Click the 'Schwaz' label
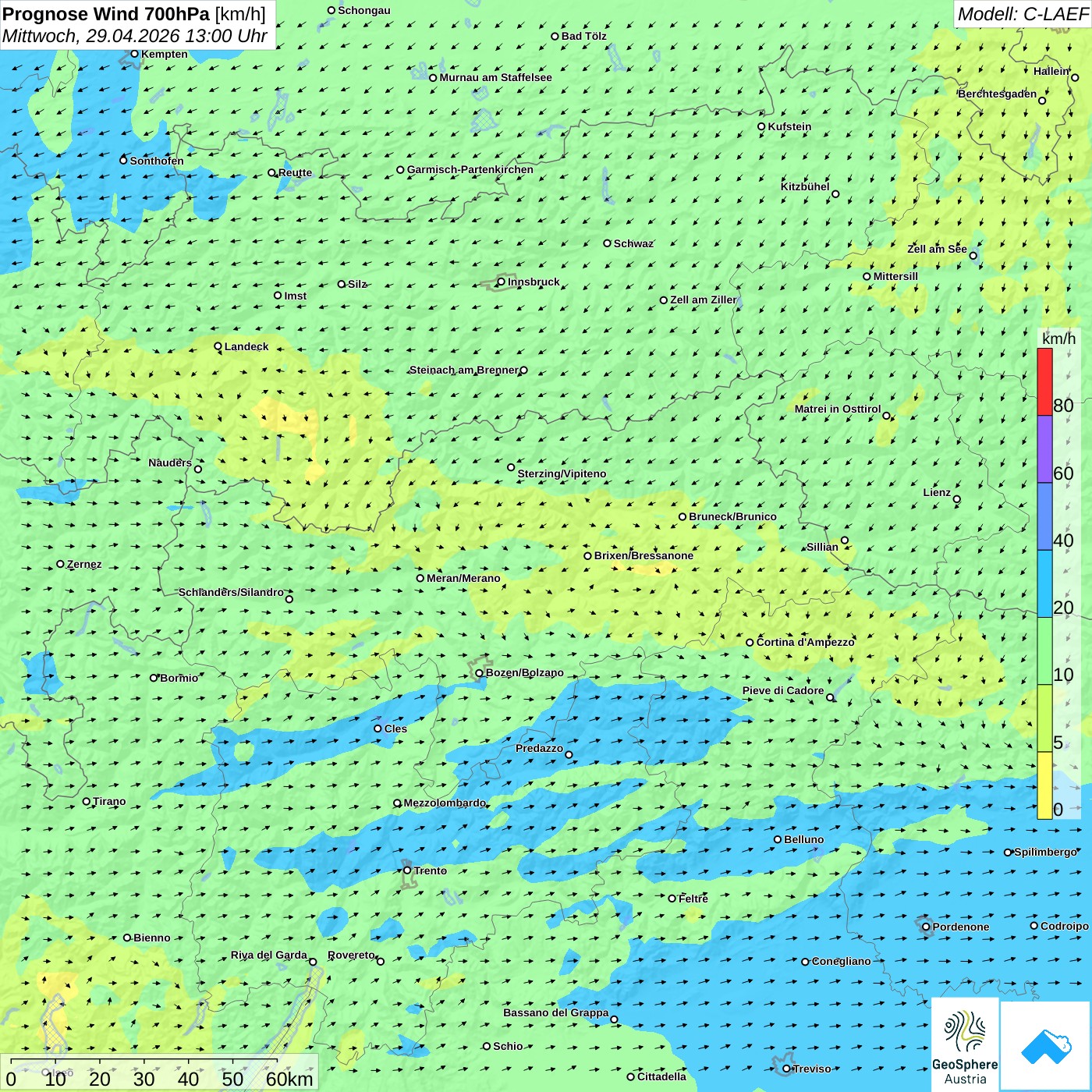The height and width of the screenshot is (1092, 1092). (633, 243)
